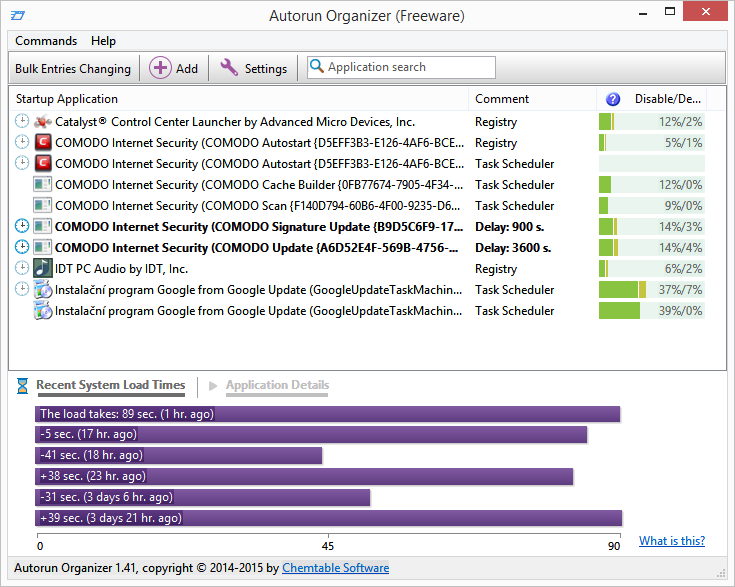
Task: Open Settings from the toolbar
Action: point(253,68)
